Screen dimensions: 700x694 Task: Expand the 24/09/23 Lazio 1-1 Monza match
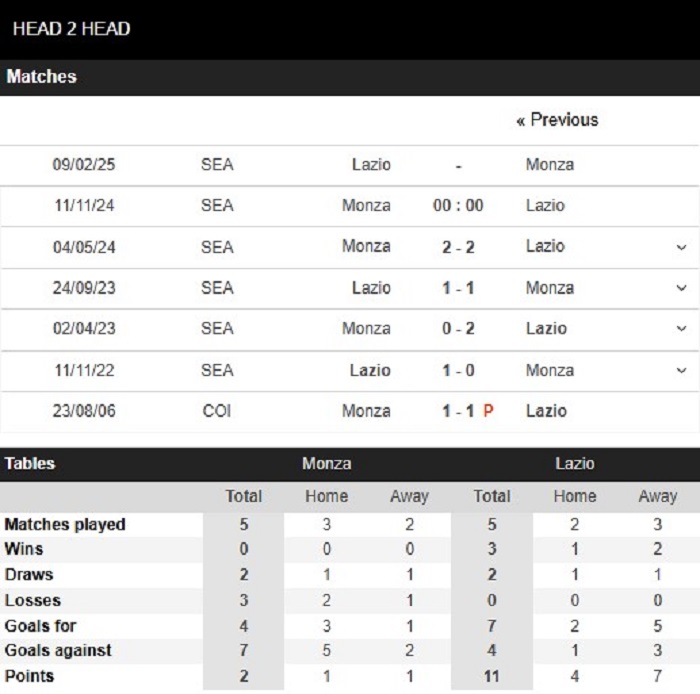[681, 288]
